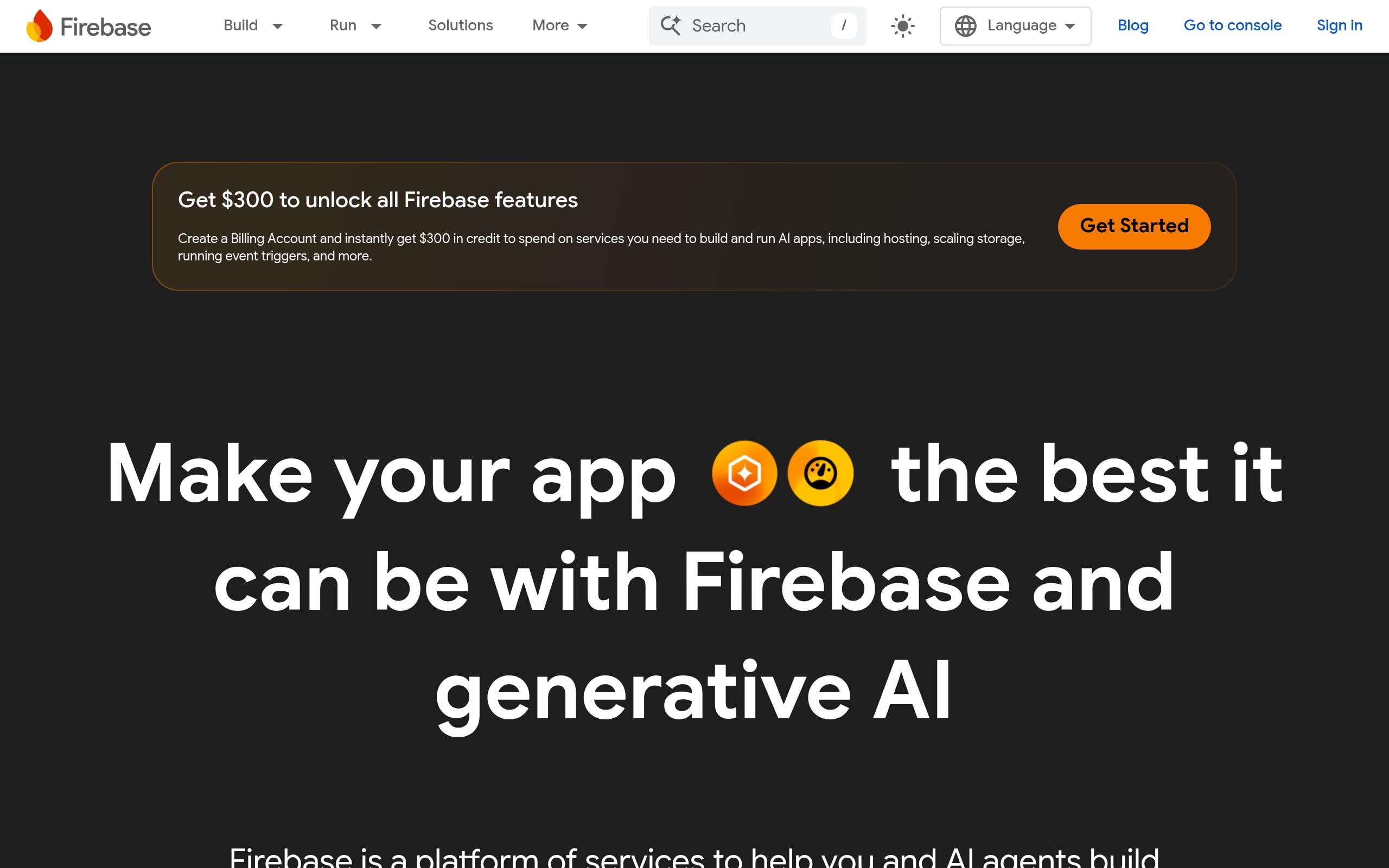The height and width of the screenshot is (868, 1389).
Task: Click Go to console
Action: coord(1232,25)
